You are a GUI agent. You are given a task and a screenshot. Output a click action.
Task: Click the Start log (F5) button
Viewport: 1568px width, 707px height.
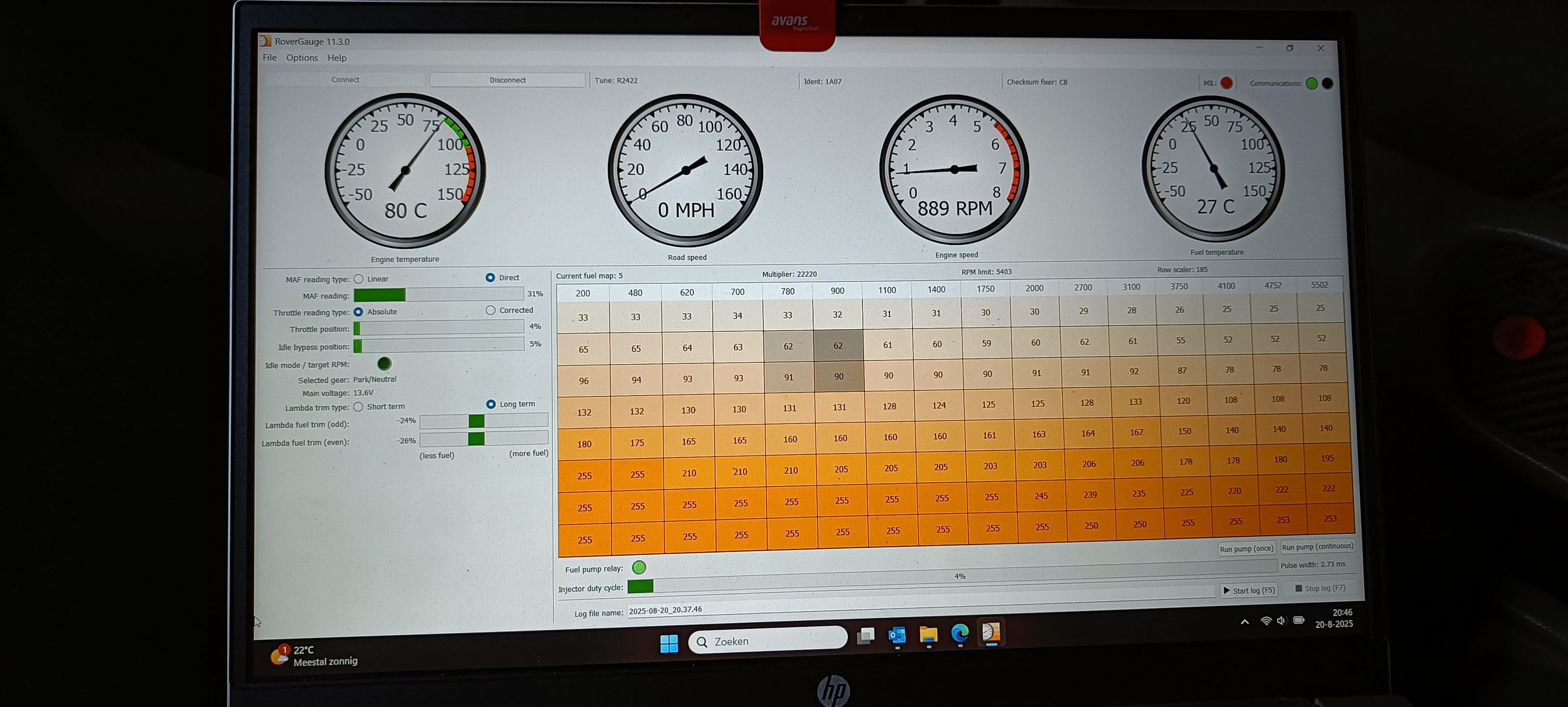[x=1249, y=590]
